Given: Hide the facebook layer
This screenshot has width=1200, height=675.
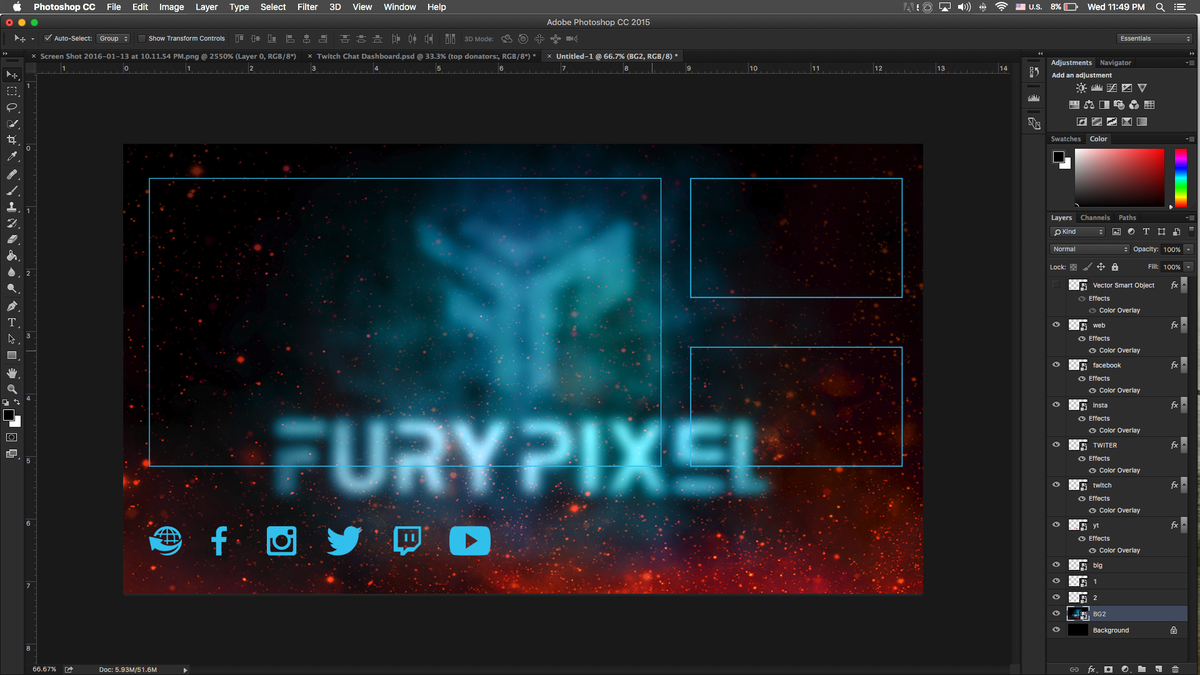Looking at the screenshot, I should [x=1056, y=365].
